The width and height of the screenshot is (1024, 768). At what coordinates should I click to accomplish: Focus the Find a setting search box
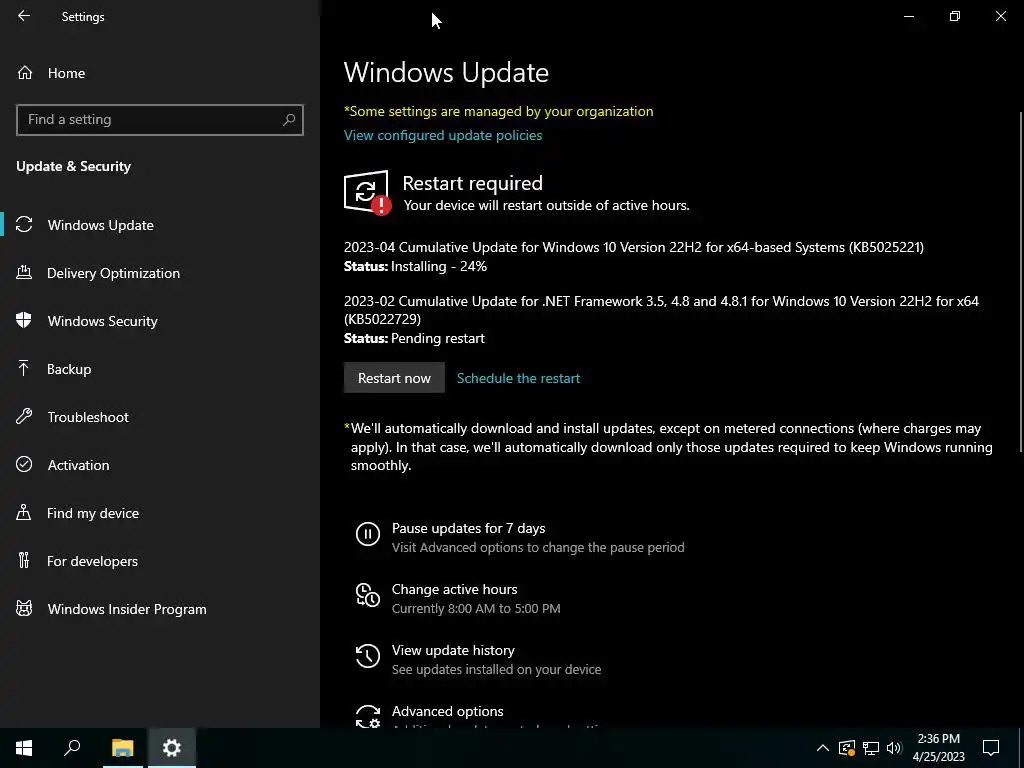point(159,120)
